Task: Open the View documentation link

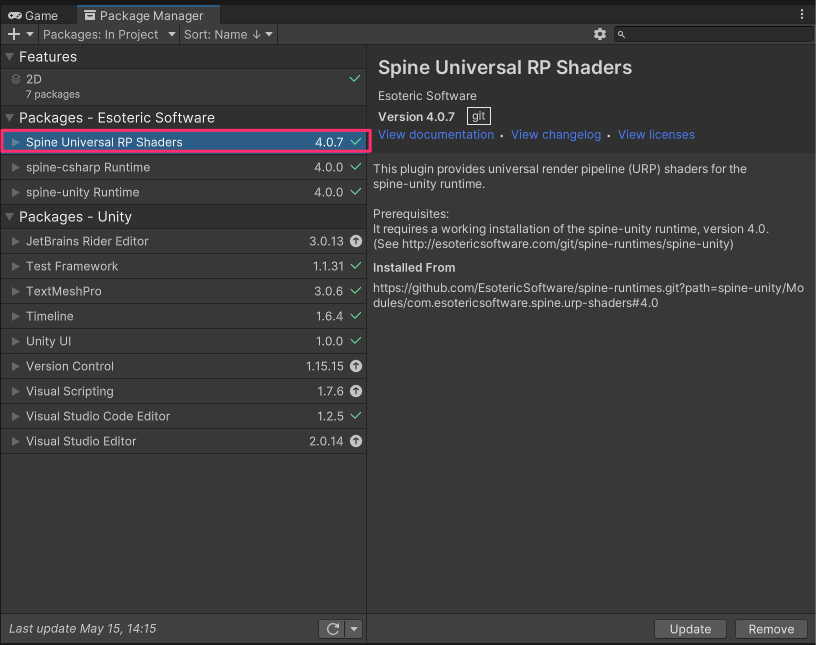Action: [x=436, y=135]
